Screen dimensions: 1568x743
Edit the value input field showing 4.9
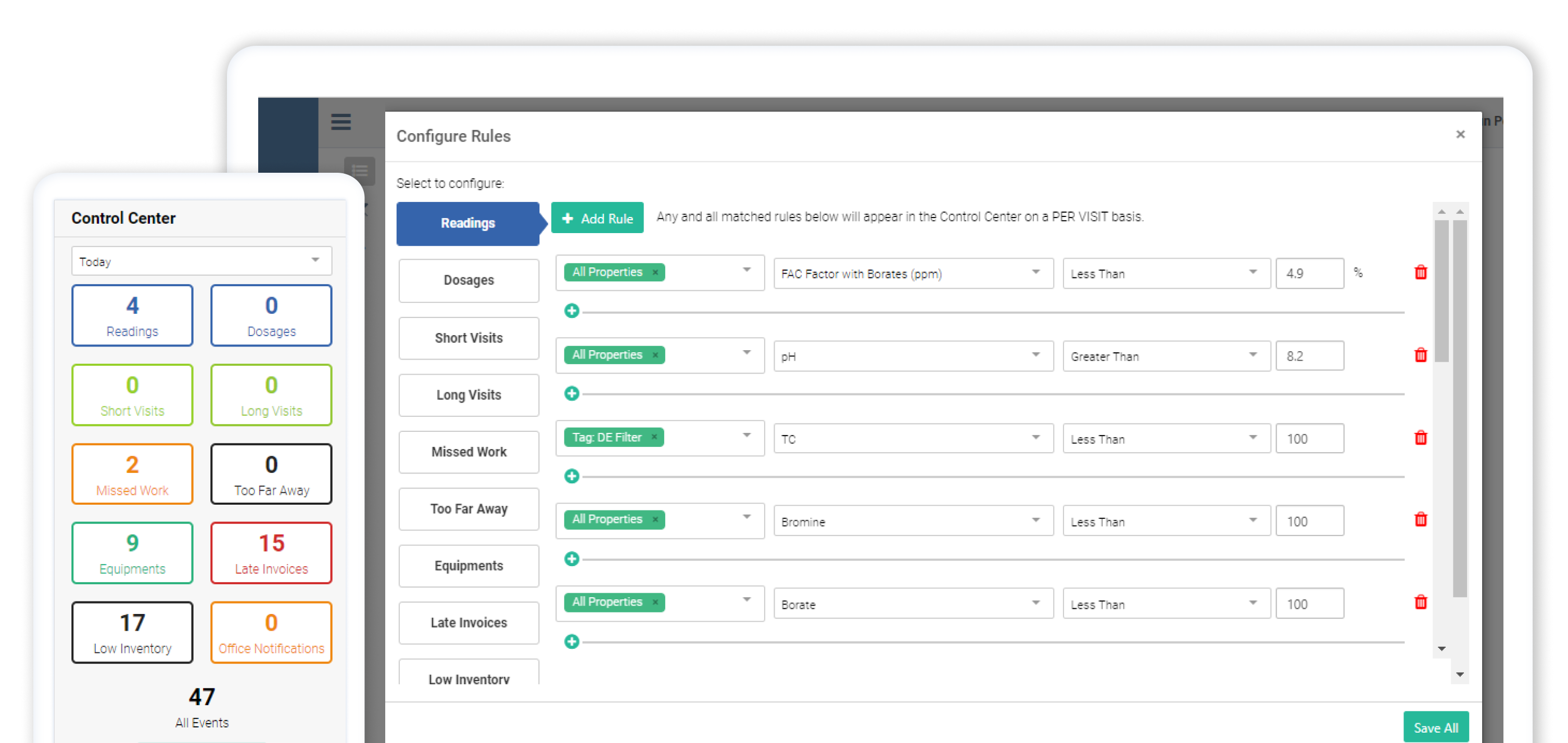click(x=1310, y=271)
